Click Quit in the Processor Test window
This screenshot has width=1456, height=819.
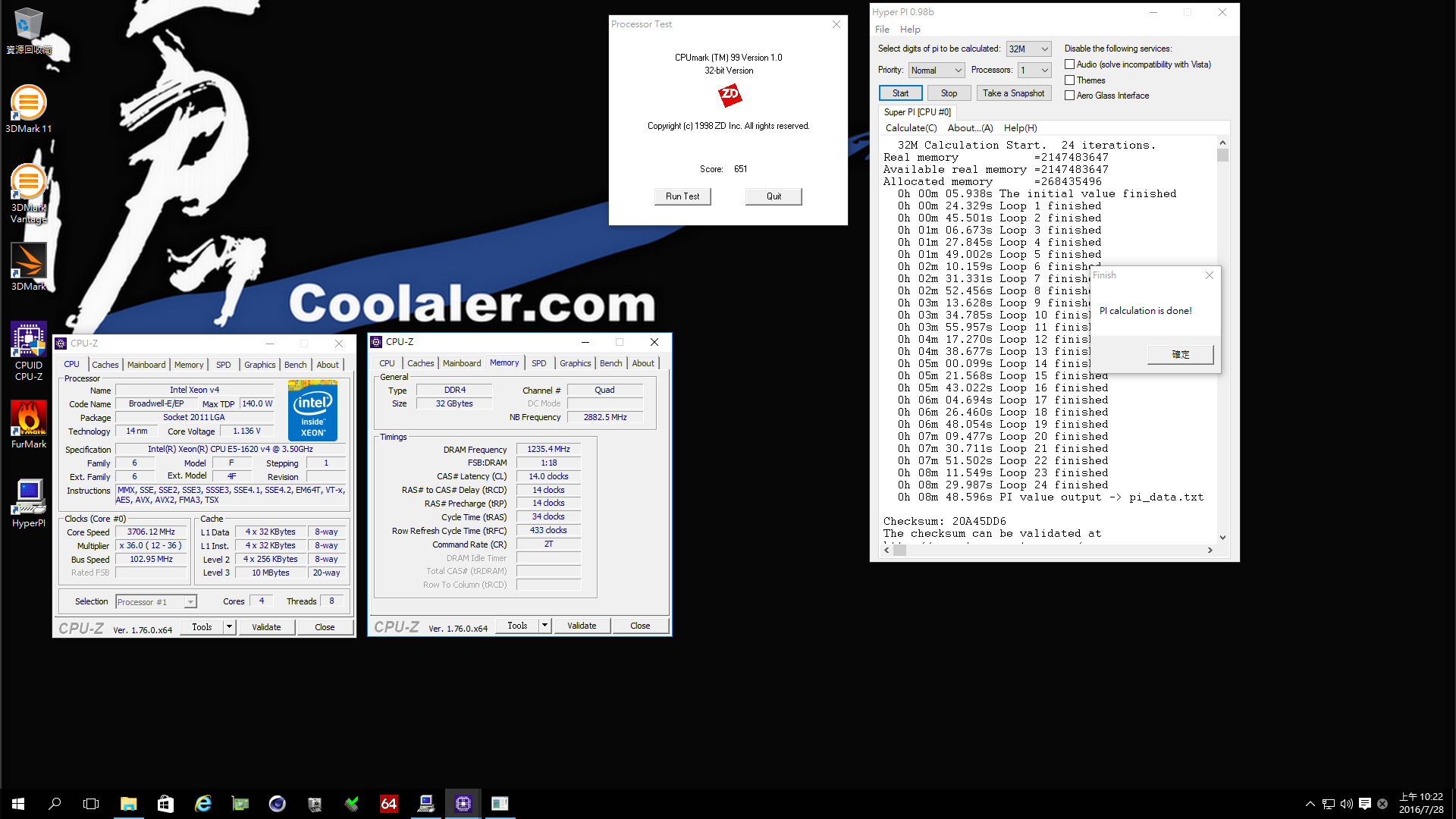[773, 196]
